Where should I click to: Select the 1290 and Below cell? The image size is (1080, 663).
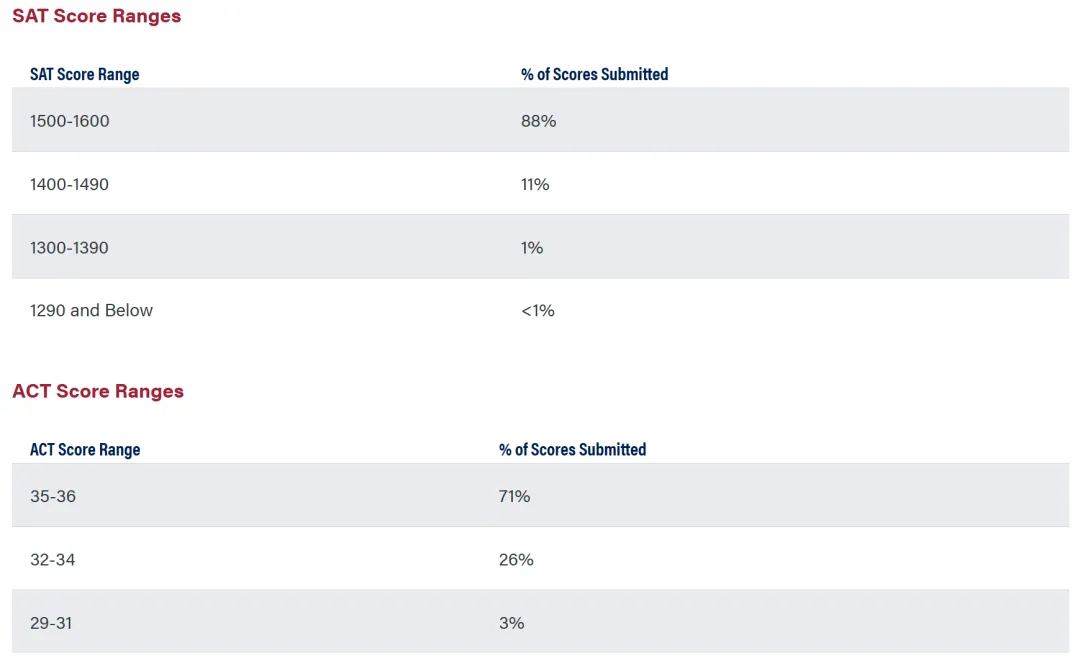[91, 310]
